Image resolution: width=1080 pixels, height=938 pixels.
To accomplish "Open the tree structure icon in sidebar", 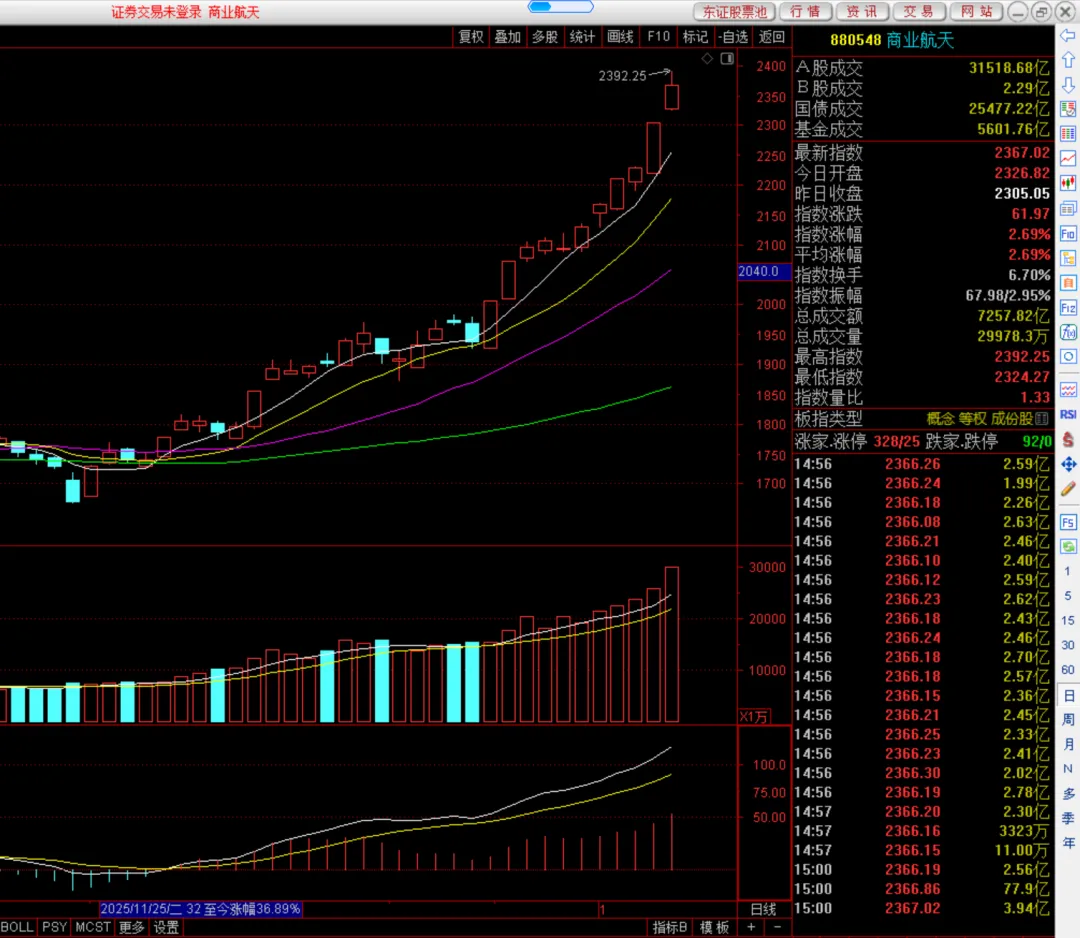I will (x=1068, y=258).
